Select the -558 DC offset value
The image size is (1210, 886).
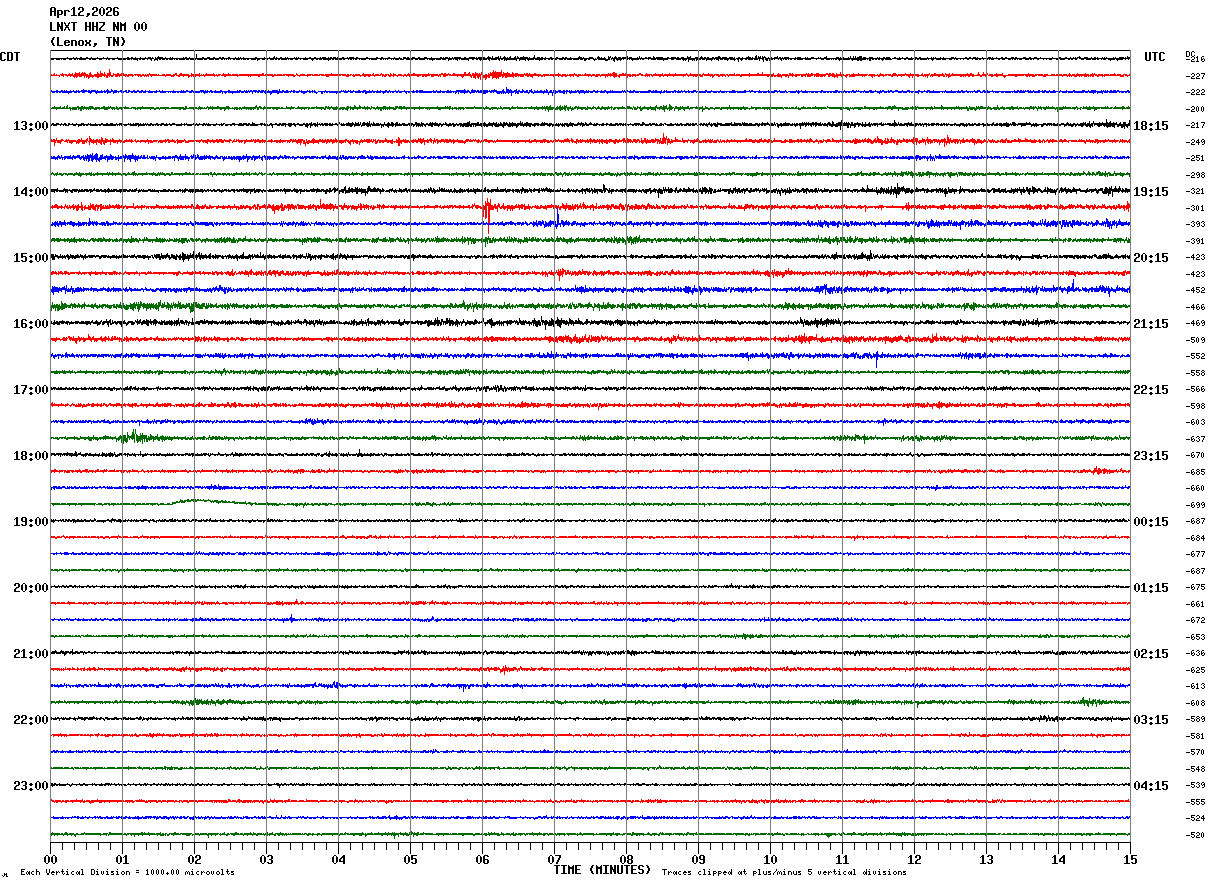click(x=1195, y=373)
